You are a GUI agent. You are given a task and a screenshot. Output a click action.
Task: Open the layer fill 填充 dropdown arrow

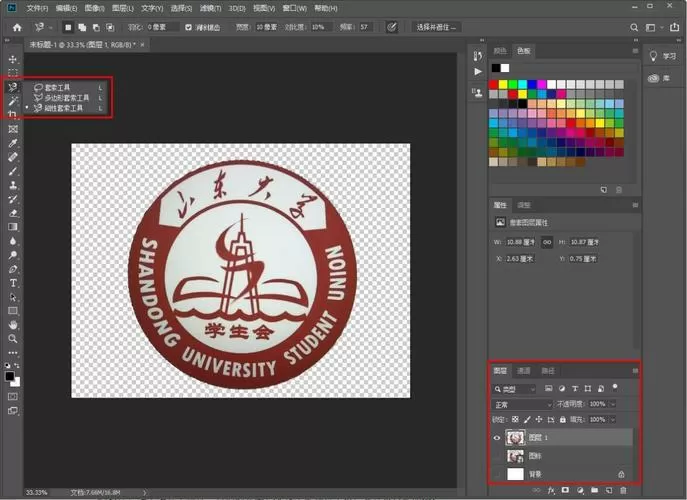613,420
